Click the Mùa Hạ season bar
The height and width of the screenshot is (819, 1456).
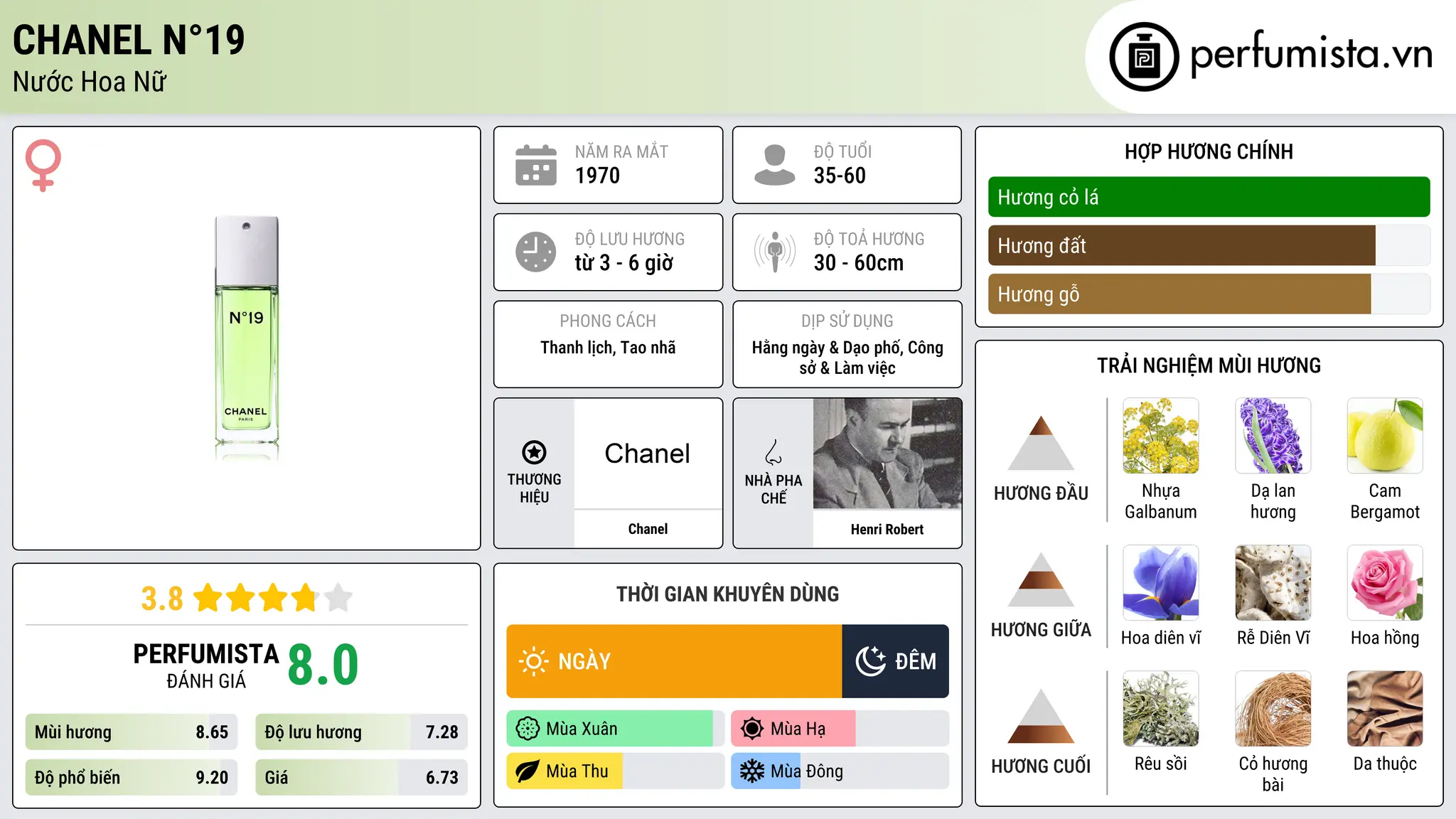pyautogui.click(x=840, y=729)
